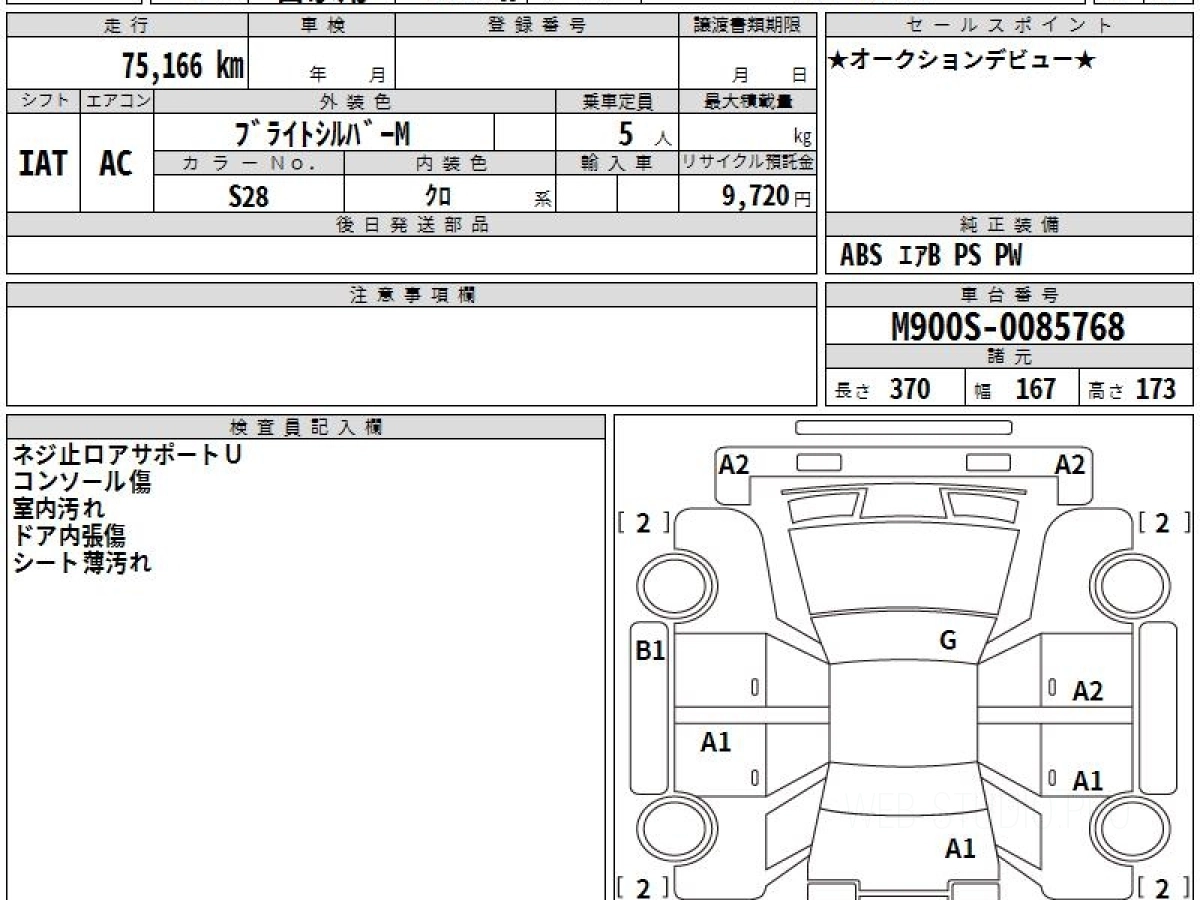Select the 走行 column header

(x=127, y=26)
